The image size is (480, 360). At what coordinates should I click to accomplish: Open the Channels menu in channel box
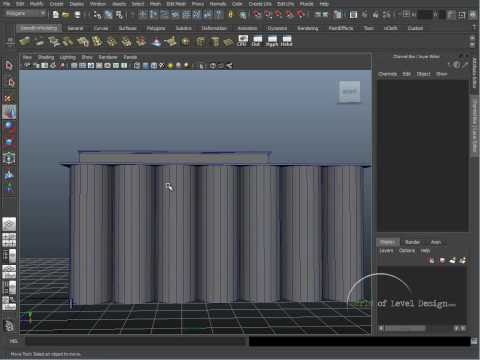click(387, 74)
